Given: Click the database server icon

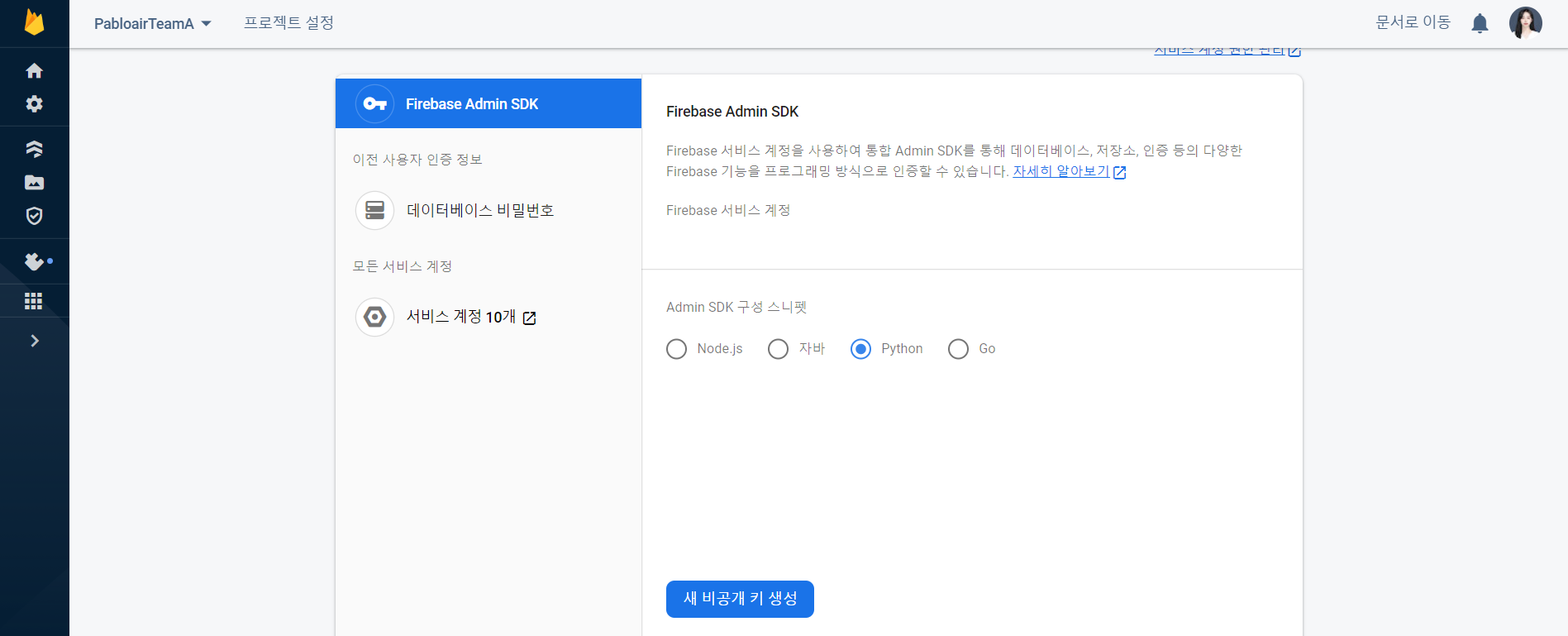Looking at the screenshot, I should tap(374, 210).
